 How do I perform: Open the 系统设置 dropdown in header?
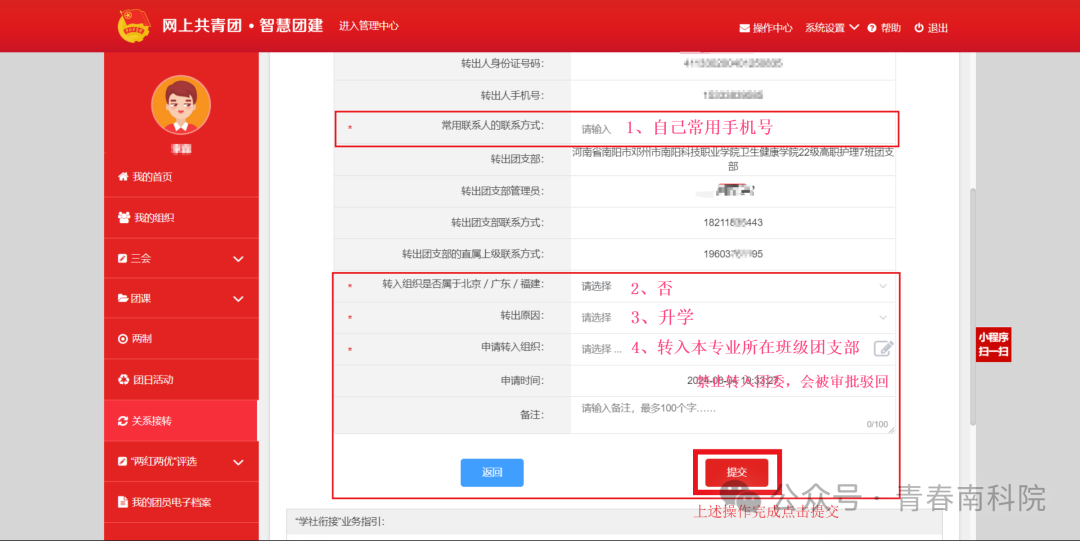coord(832,28)
